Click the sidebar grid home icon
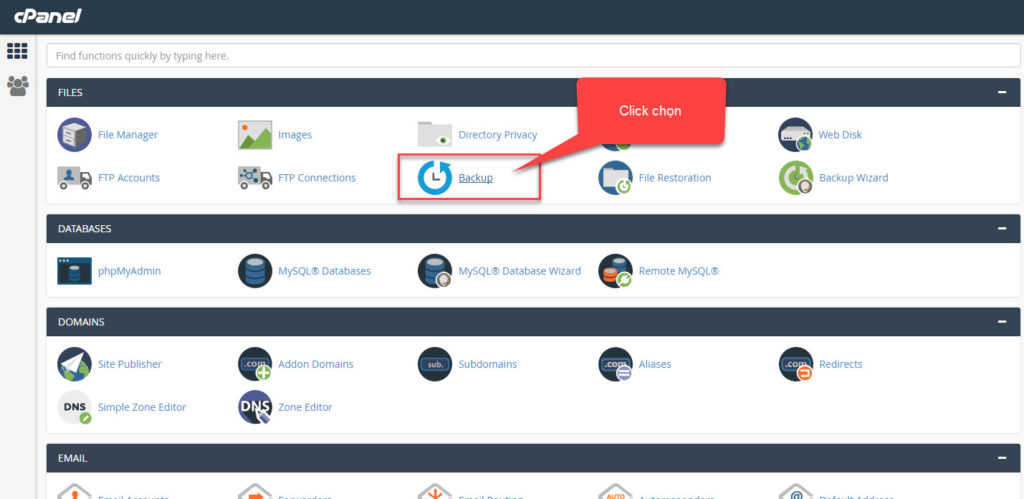 pyautogui.click(x=18, y=51)
